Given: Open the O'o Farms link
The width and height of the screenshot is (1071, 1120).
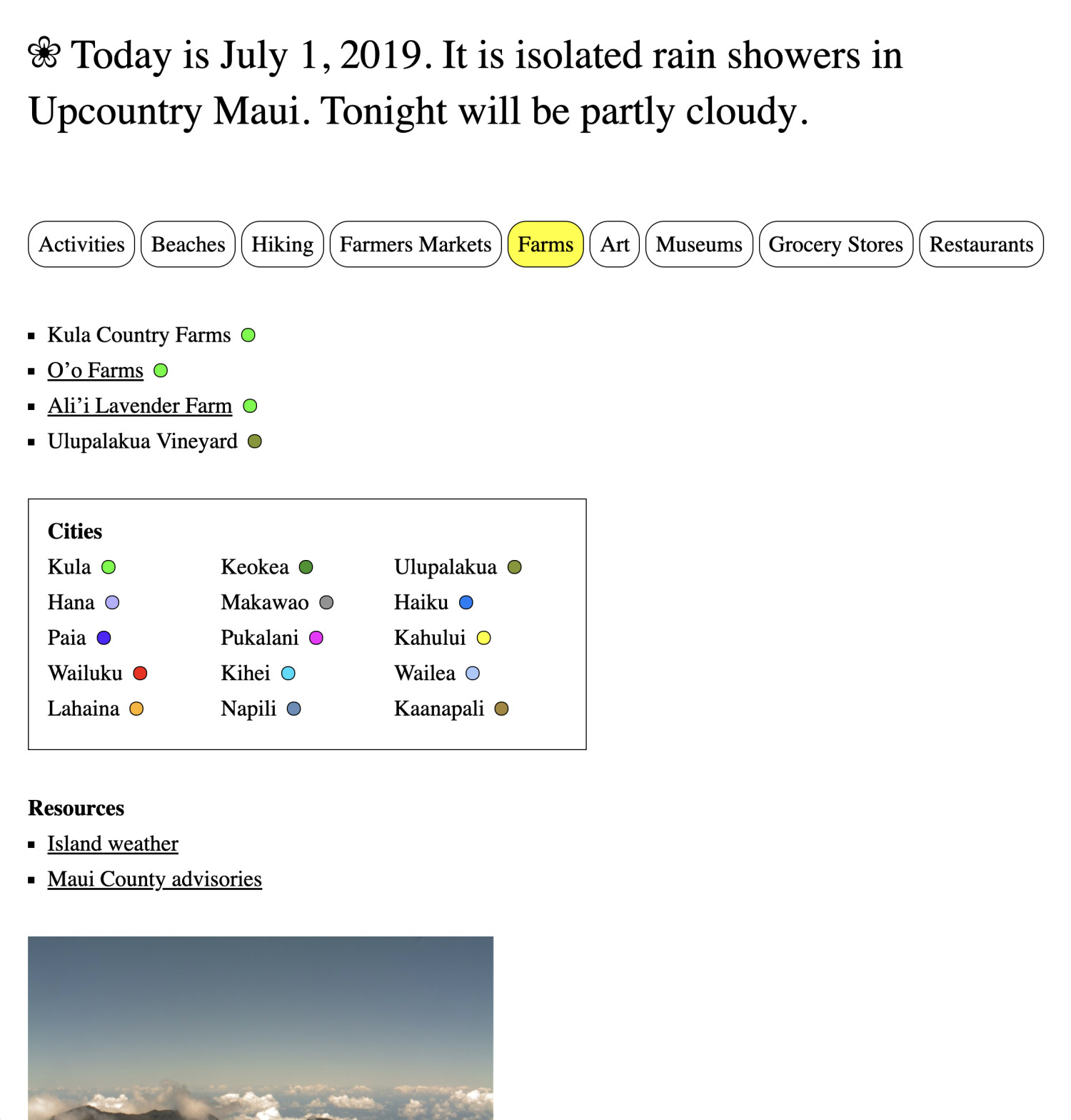Looking at the screenshot, I should (96, 370).
